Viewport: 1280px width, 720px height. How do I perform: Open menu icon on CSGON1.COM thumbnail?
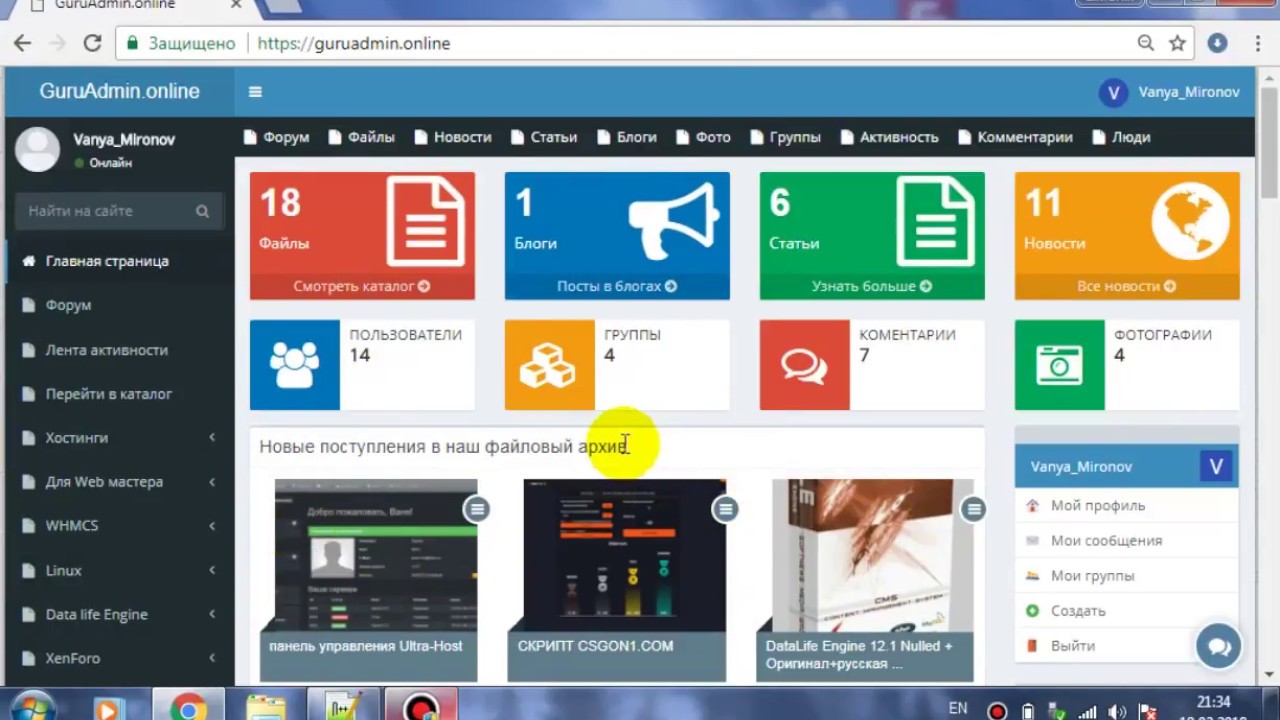[725, 509]
